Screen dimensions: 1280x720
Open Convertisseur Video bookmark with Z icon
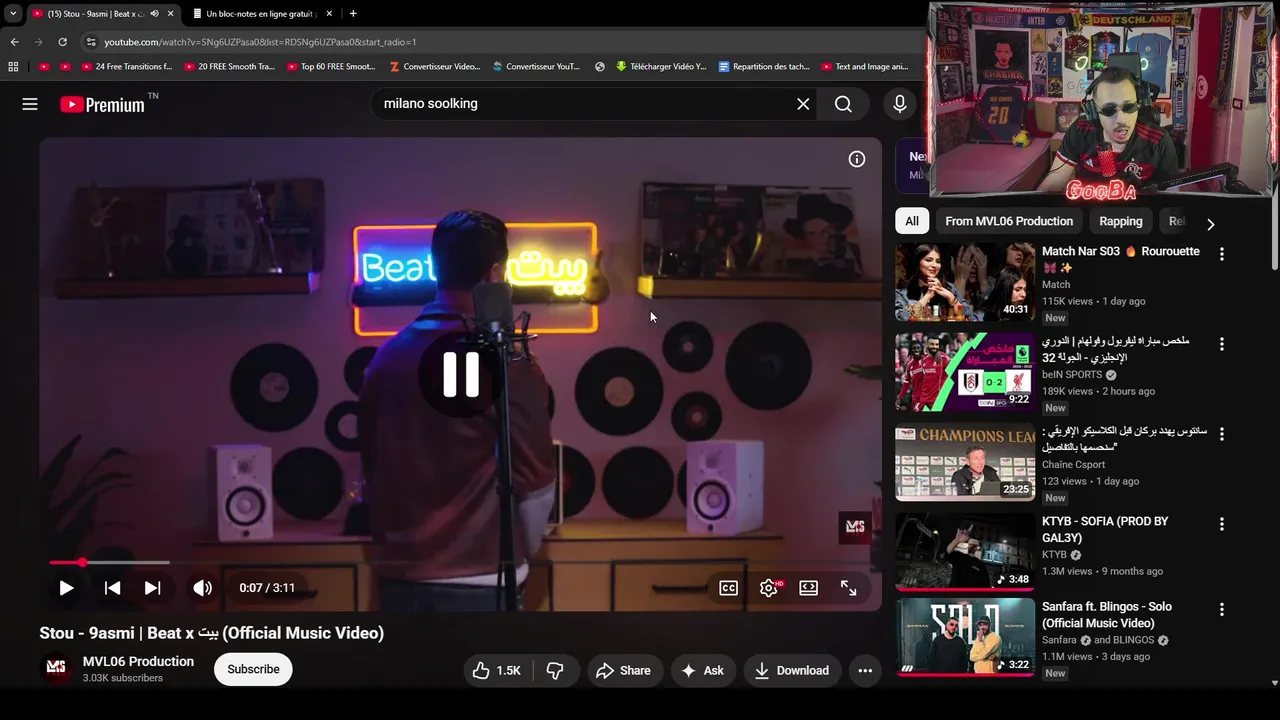[x=435, y=67]
